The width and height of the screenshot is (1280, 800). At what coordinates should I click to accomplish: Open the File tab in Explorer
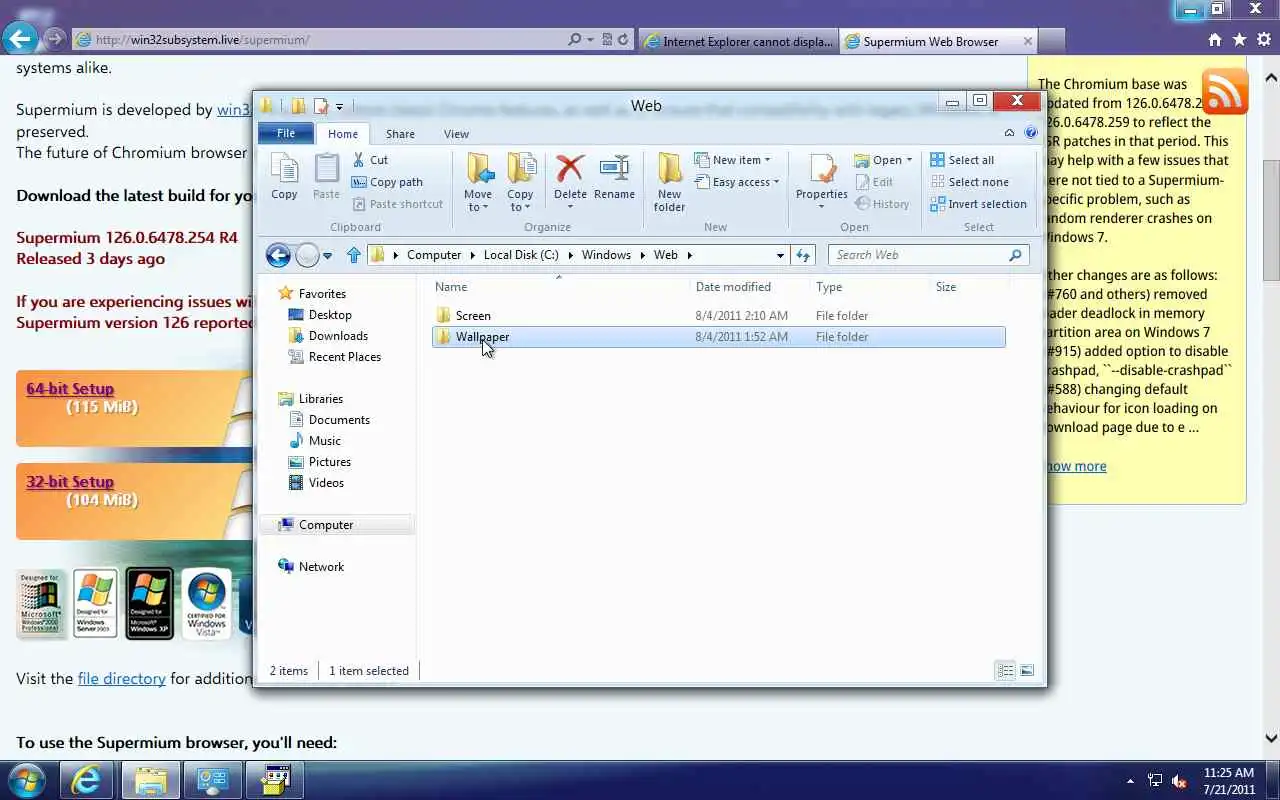pos(286,133)
